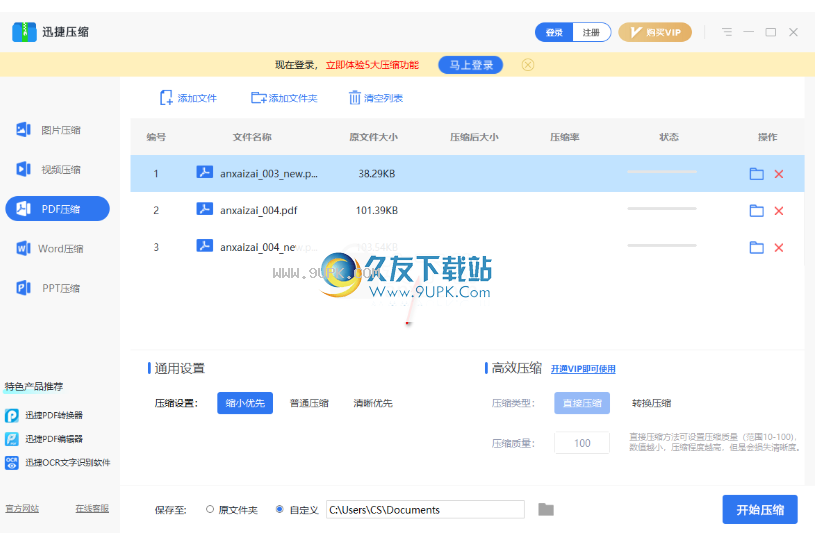The height and width of the screenshot is (551, 818).
Task: Open the 开通VIP即可使用 link
Action: click(x=583, y=369)
